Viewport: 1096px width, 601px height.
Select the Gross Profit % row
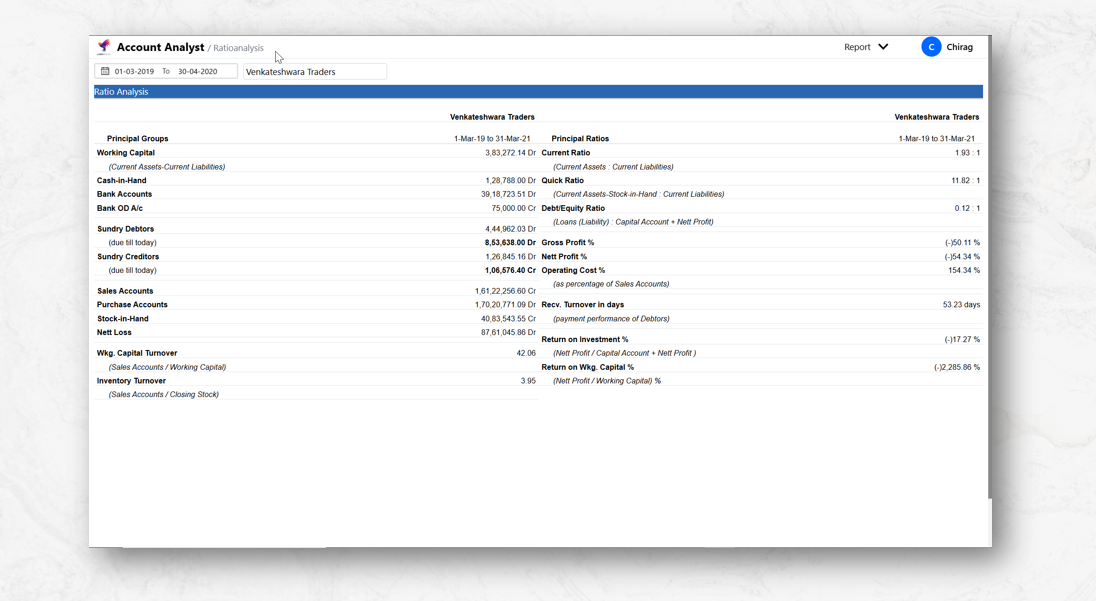[x=568, y=243]
